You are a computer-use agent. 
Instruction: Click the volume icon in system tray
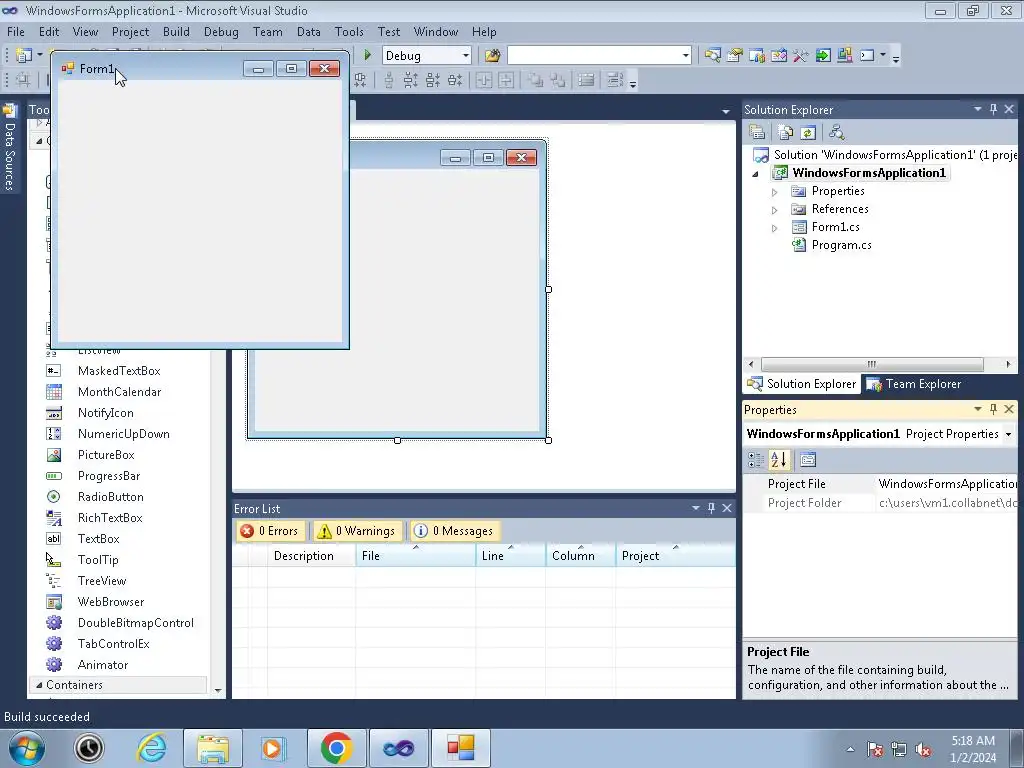coord(923,750)
